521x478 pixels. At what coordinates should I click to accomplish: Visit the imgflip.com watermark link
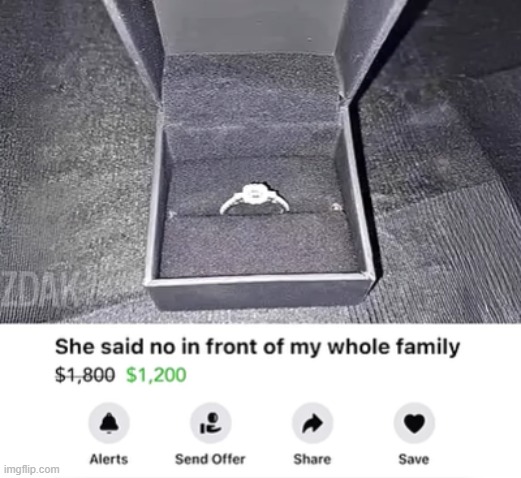[x=32, y=469]
